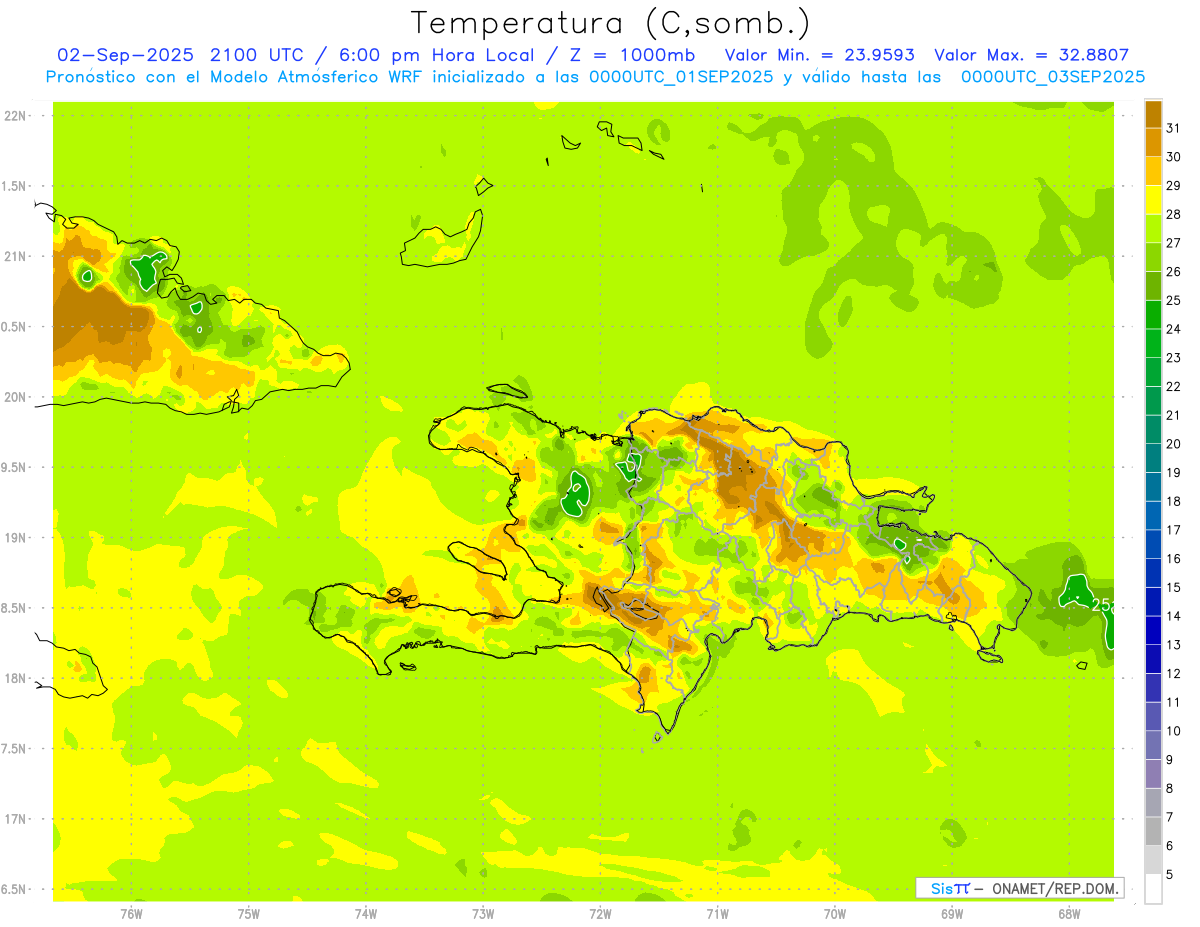Click the legend value "12"
Image resolution: width=1200 pixels, height=927 pixels.
[1173, 674]
